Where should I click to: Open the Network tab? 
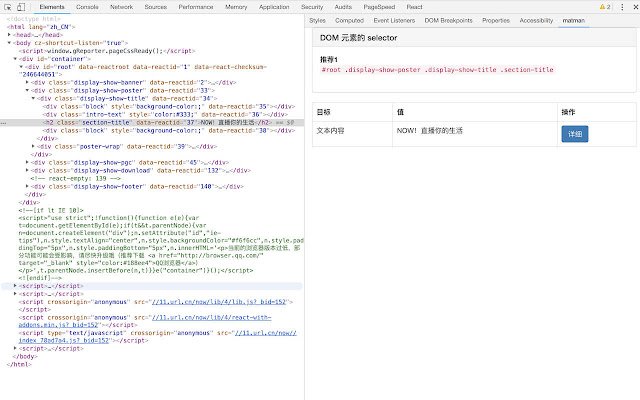[121, 7]
